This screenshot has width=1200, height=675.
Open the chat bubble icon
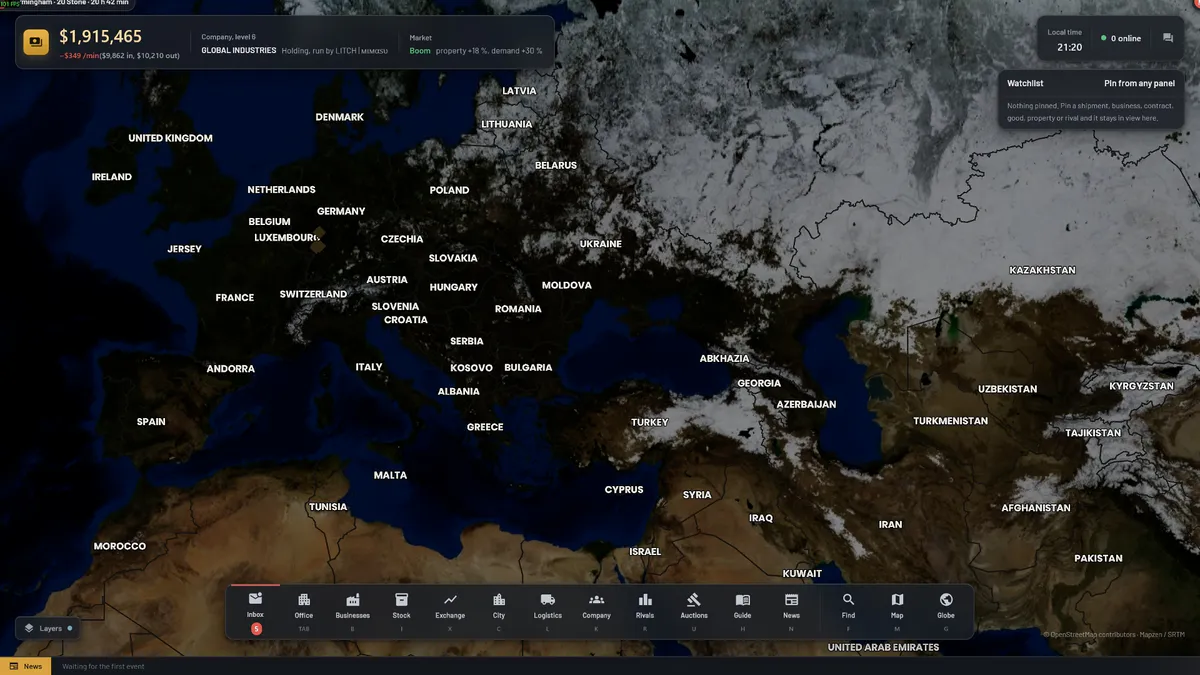pyautogui.click(x=1167, y=38)
